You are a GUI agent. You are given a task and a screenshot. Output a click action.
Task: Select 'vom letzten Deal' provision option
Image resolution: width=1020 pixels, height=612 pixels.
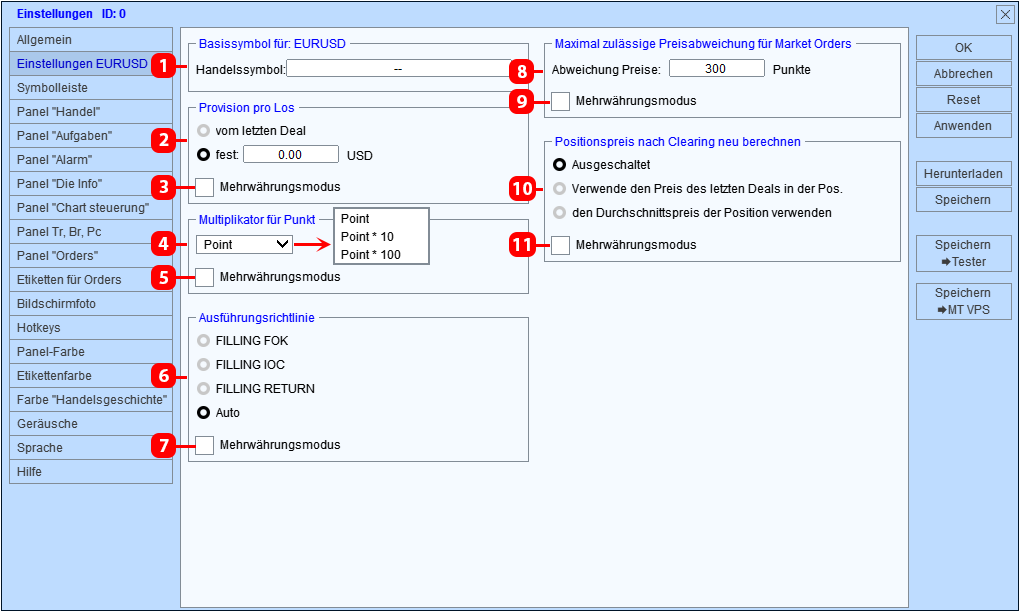click(204, 131)
